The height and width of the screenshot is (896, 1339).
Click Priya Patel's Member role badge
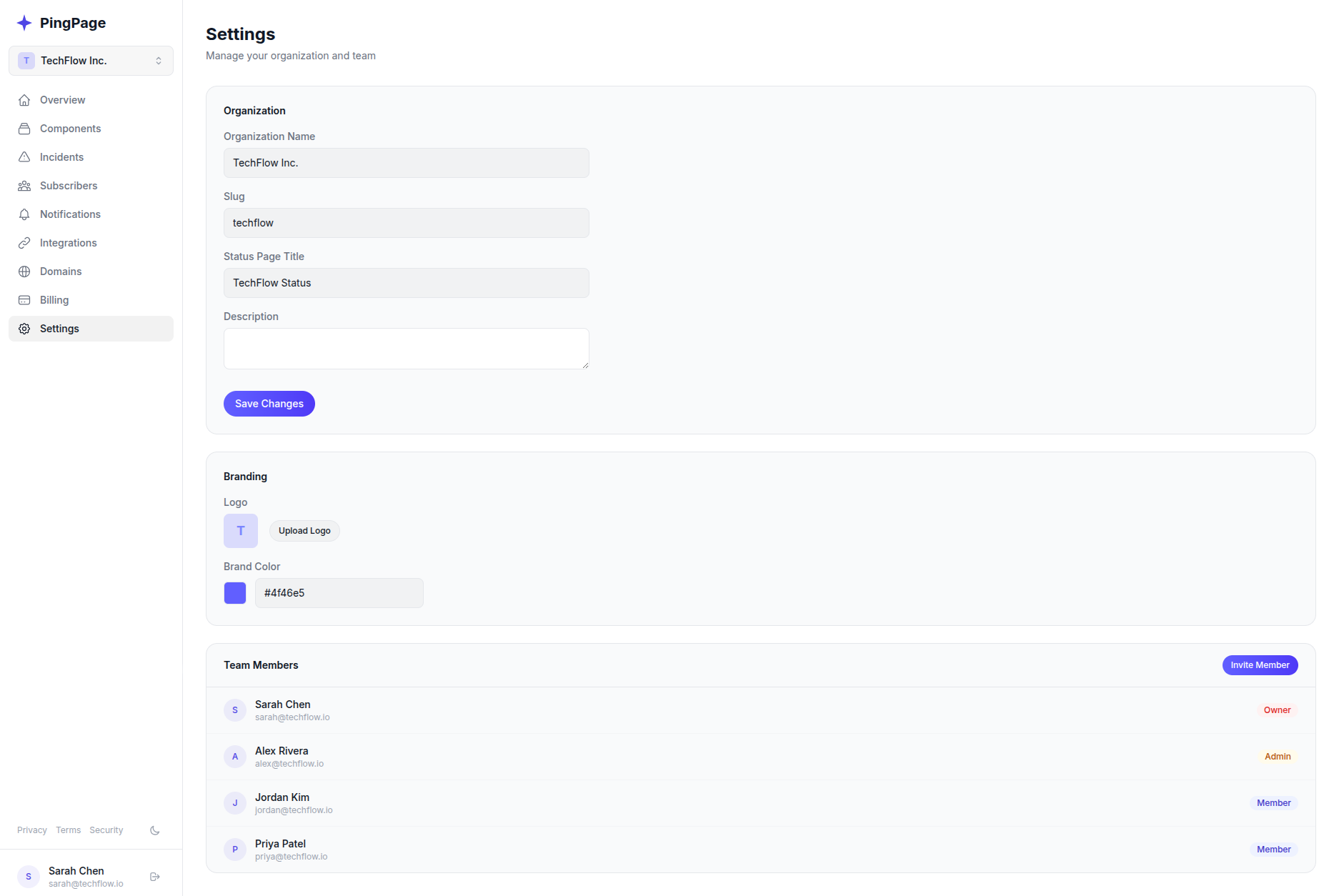tap(1274, 850)
